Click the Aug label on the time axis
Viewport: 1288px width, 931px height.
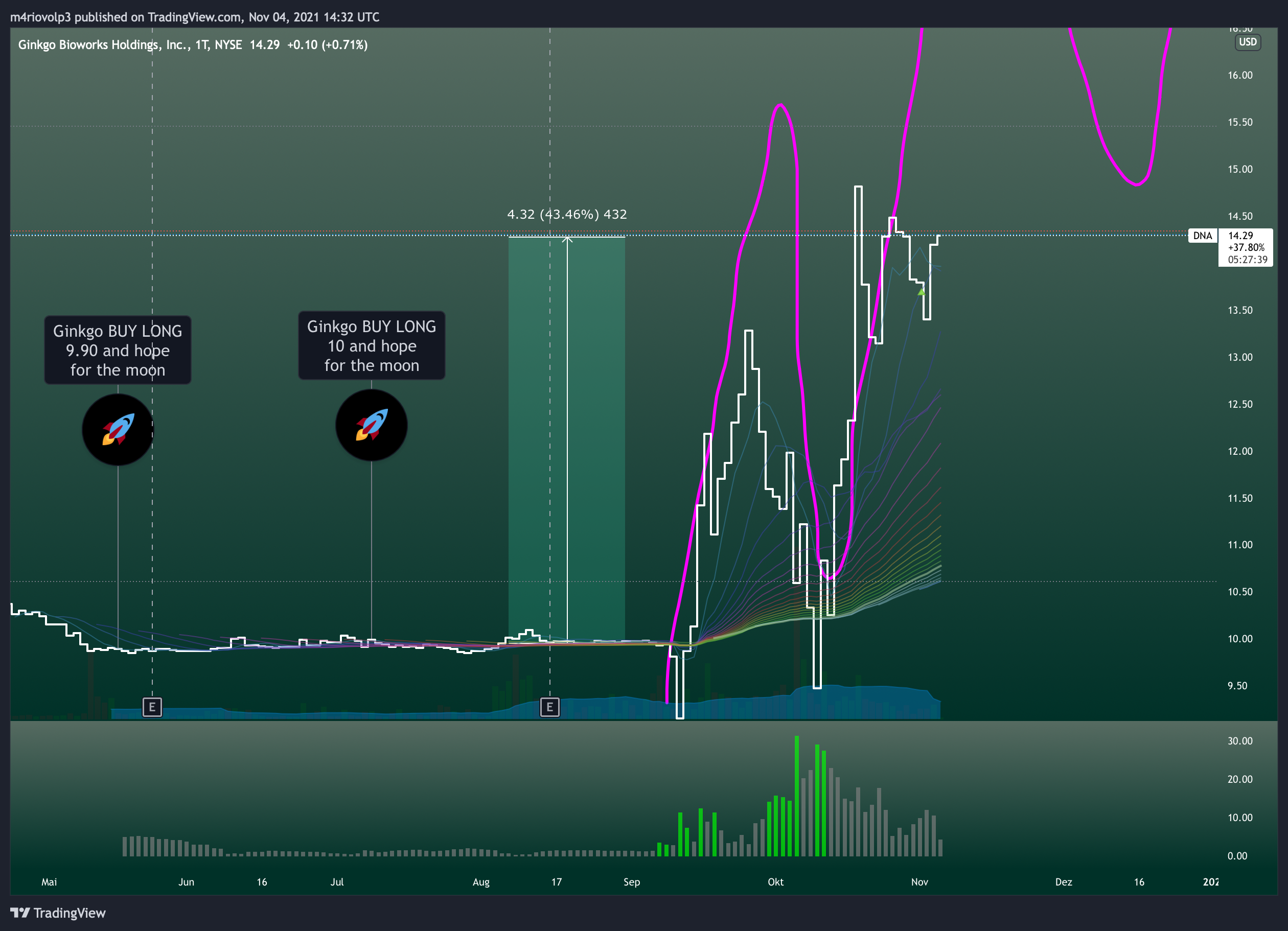click(x=481, y=882)
